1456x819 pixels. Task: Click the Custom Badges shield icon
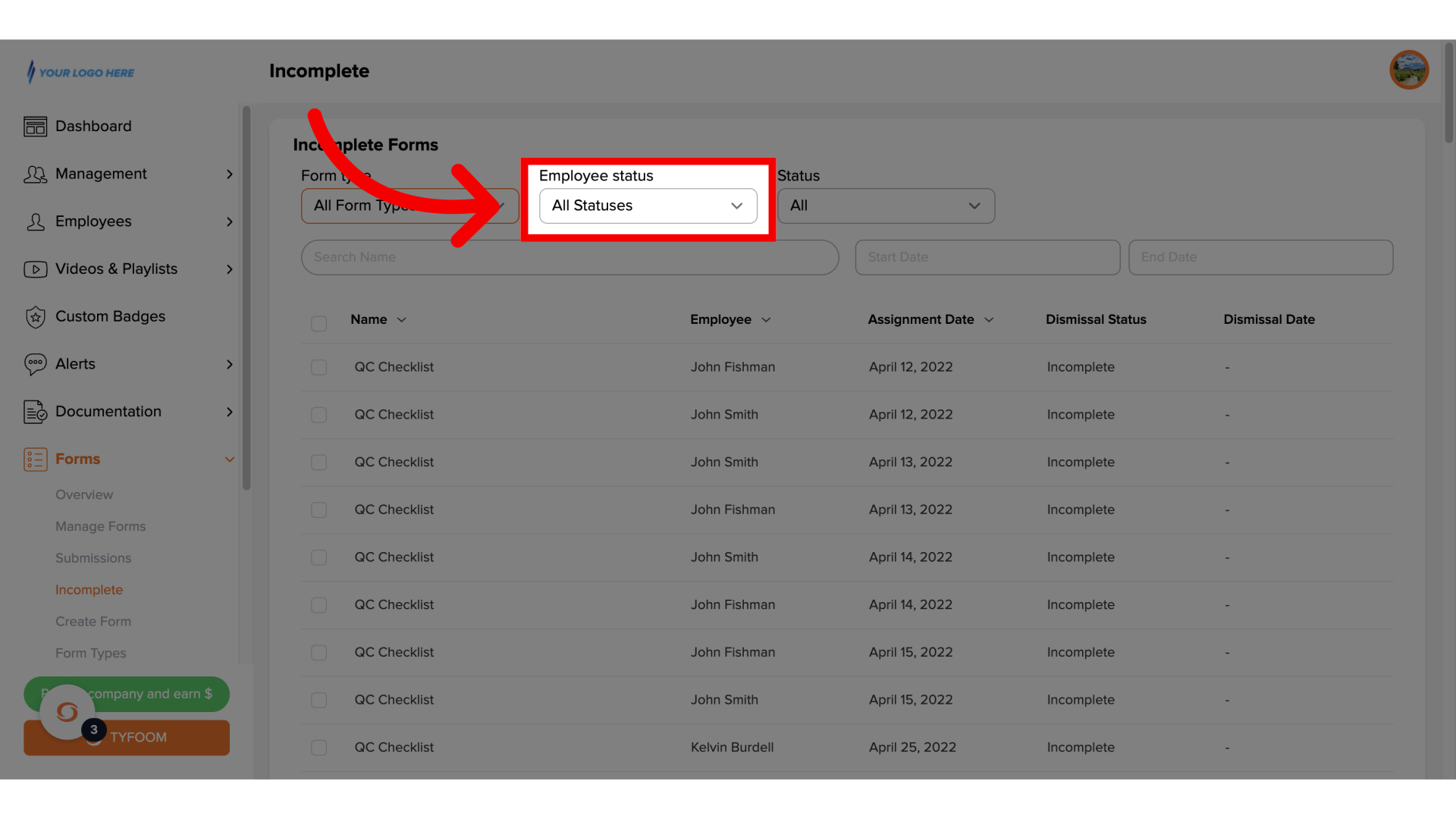[x=35, y=317]
